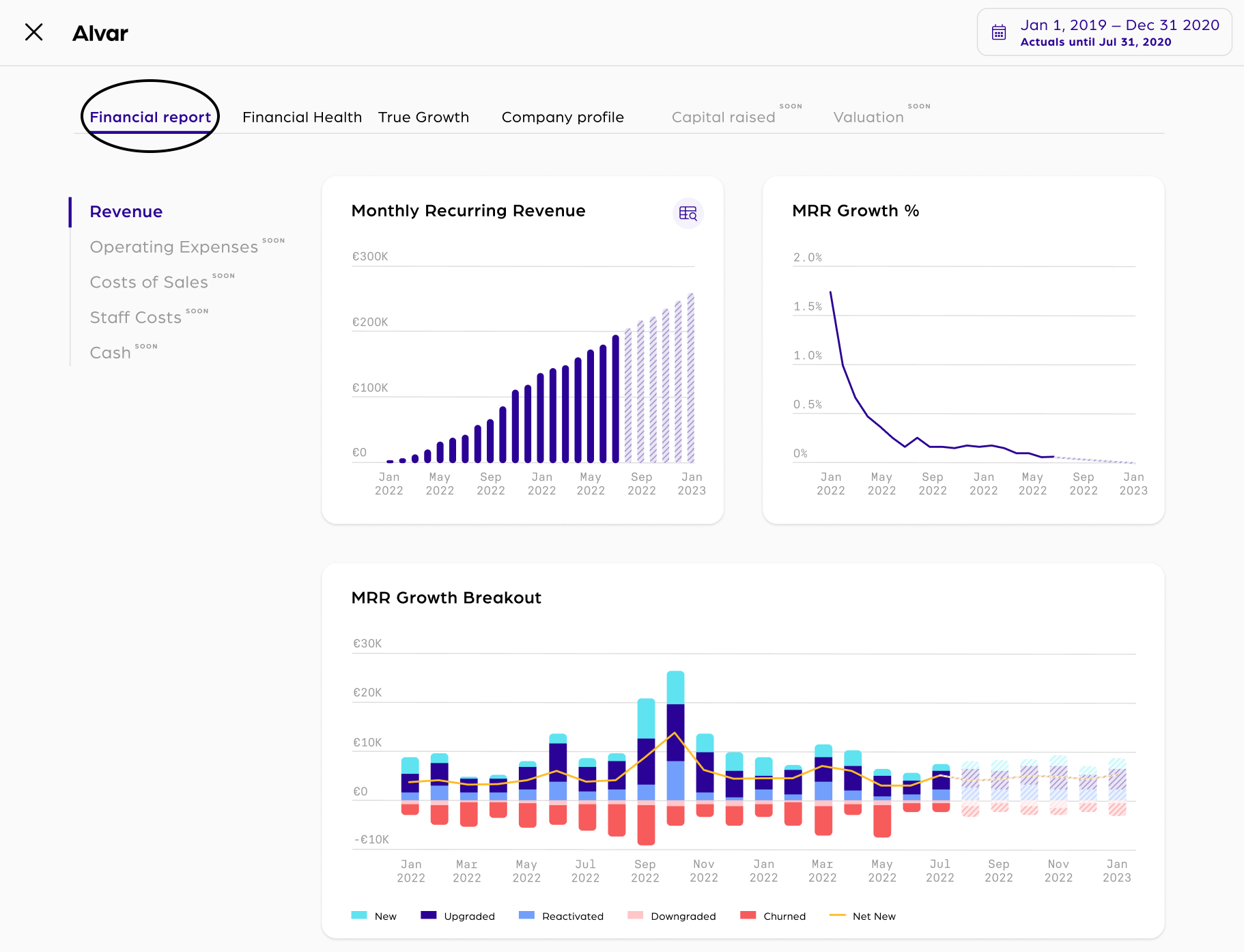
Task: Toggle the Downgraded legend swatch
Action: [x=636, y=915]
